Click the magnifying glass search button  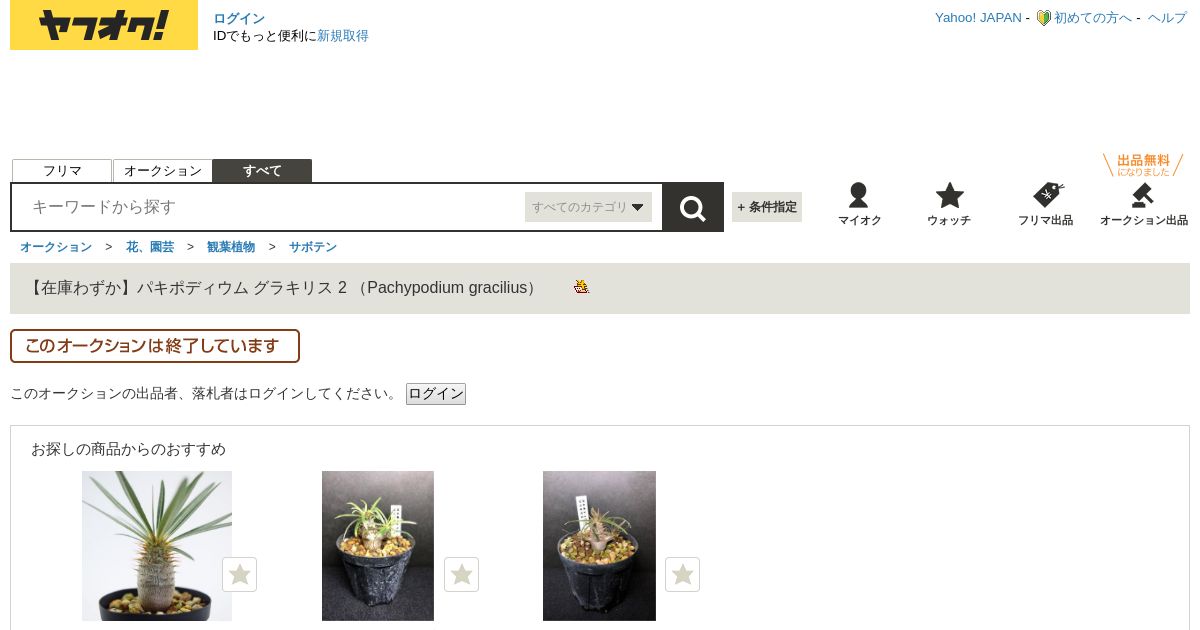tap(693, 207)
